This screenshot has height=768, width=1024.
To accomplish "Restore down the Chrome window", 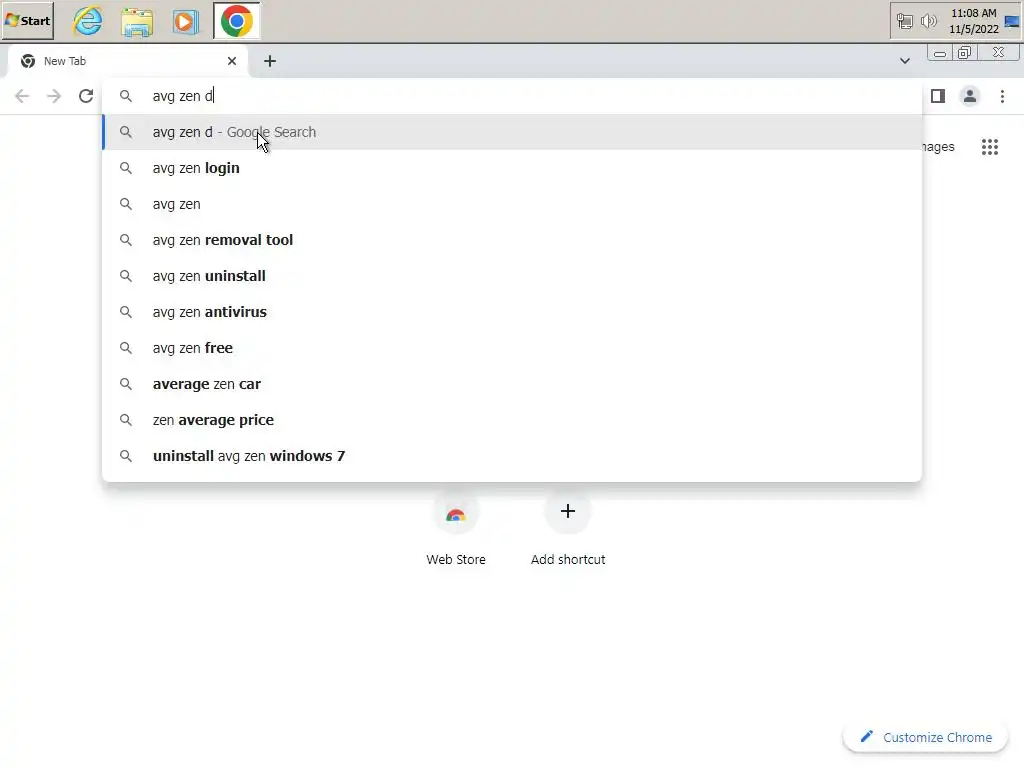I will pos(965,53).
